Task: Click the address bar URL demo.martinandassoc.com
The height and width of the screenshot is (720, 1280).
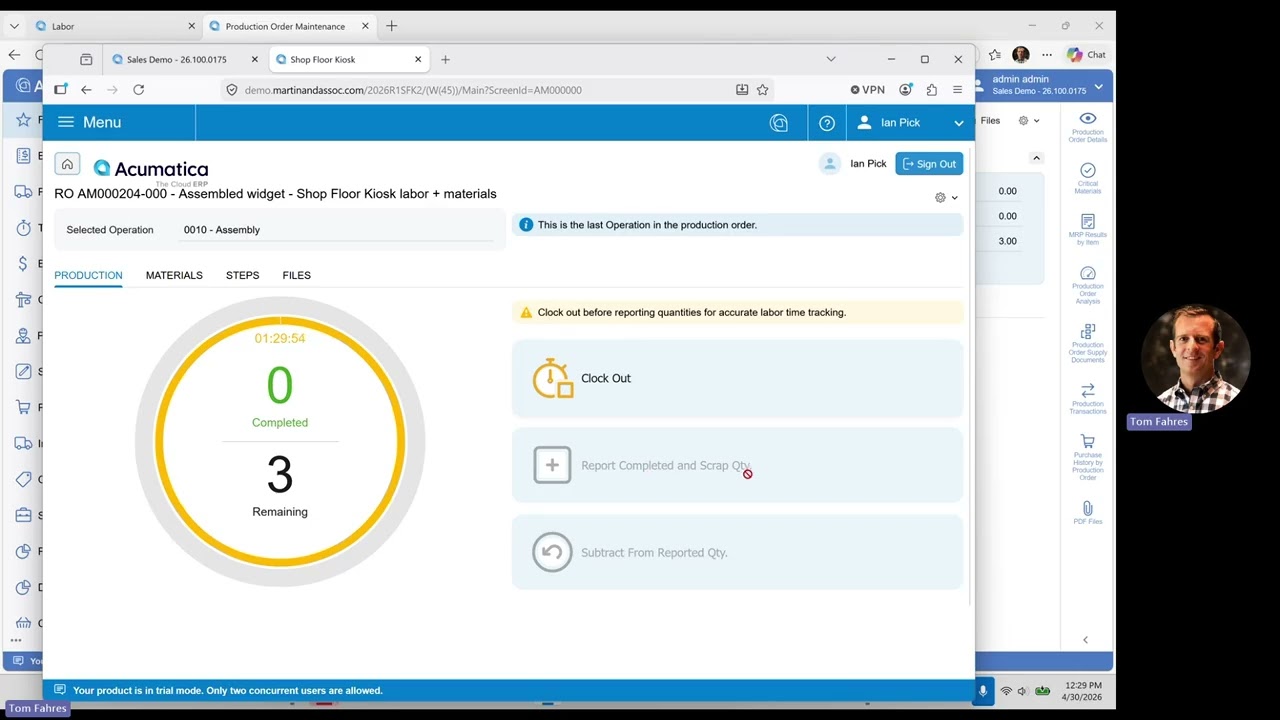Action: [x=413, y=90]
